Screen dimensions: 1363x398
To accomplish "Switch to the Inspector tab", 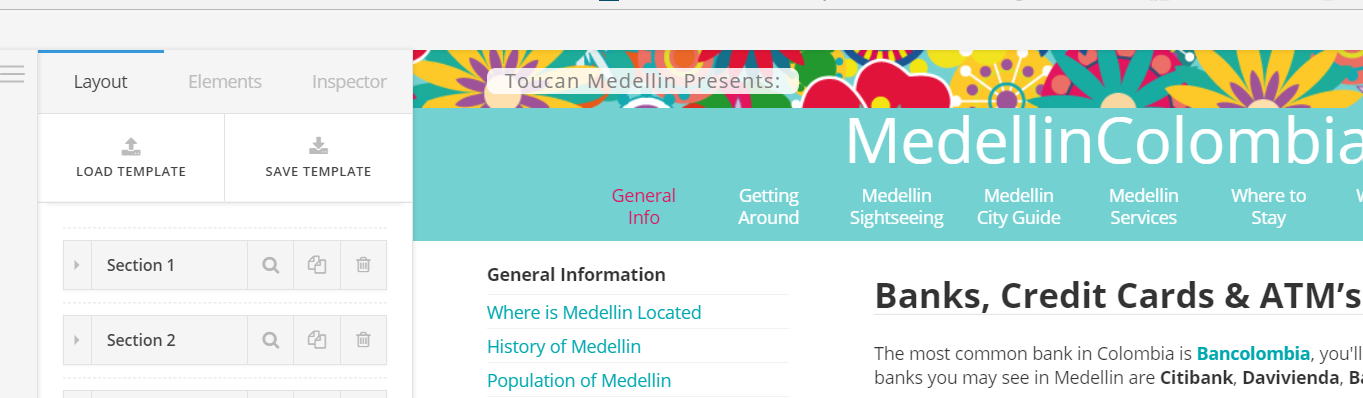I will pyautogui.click(x=349, y=82).
